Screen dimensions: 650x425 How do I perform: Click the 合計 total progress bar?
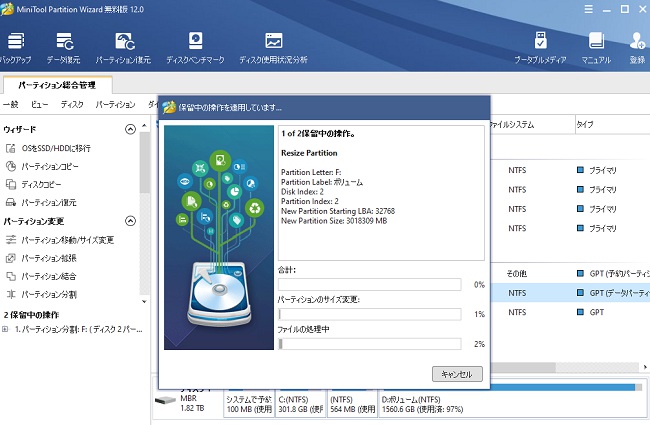[370, 285]
